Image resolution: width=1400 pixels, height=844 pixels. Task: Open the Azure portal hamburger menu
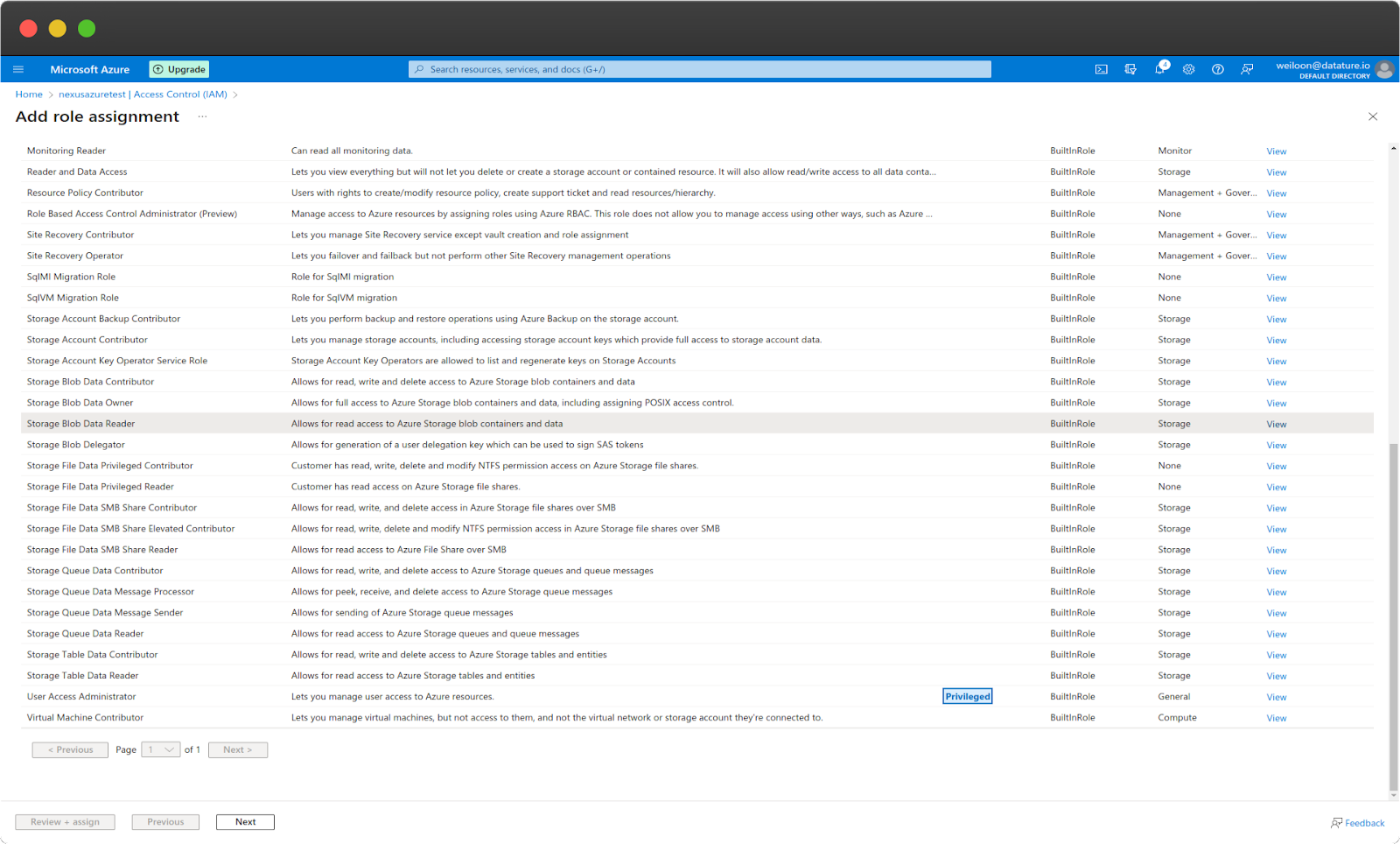18,69
